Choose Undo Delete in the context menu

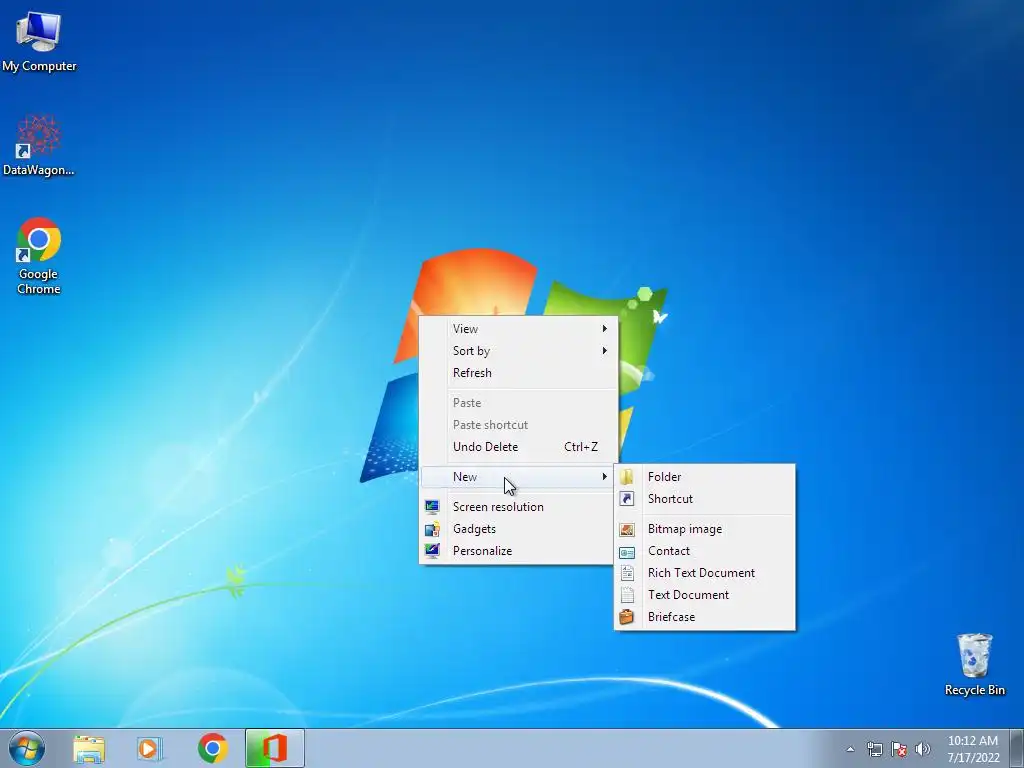[518, 447]
